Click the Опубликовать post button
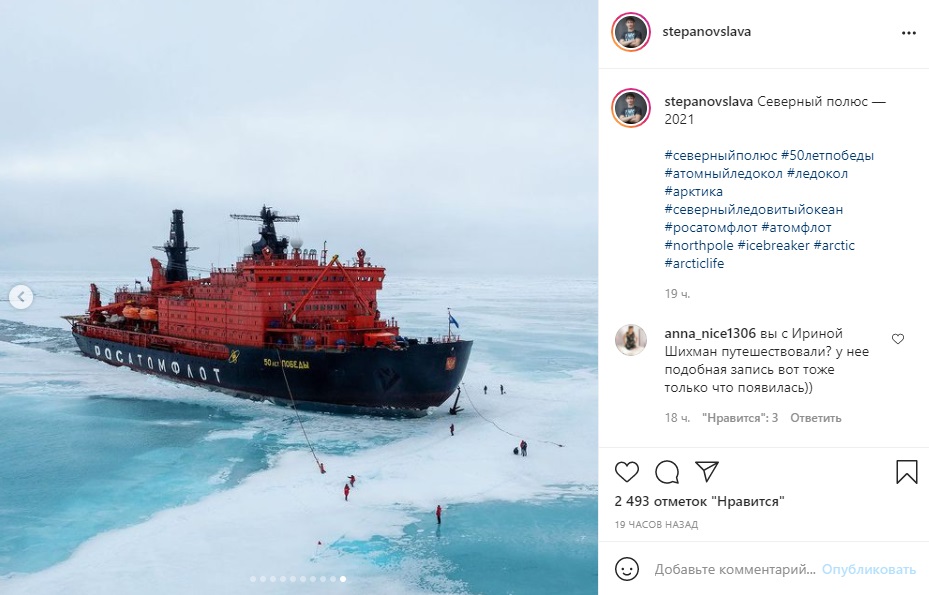 pos(869,570)
